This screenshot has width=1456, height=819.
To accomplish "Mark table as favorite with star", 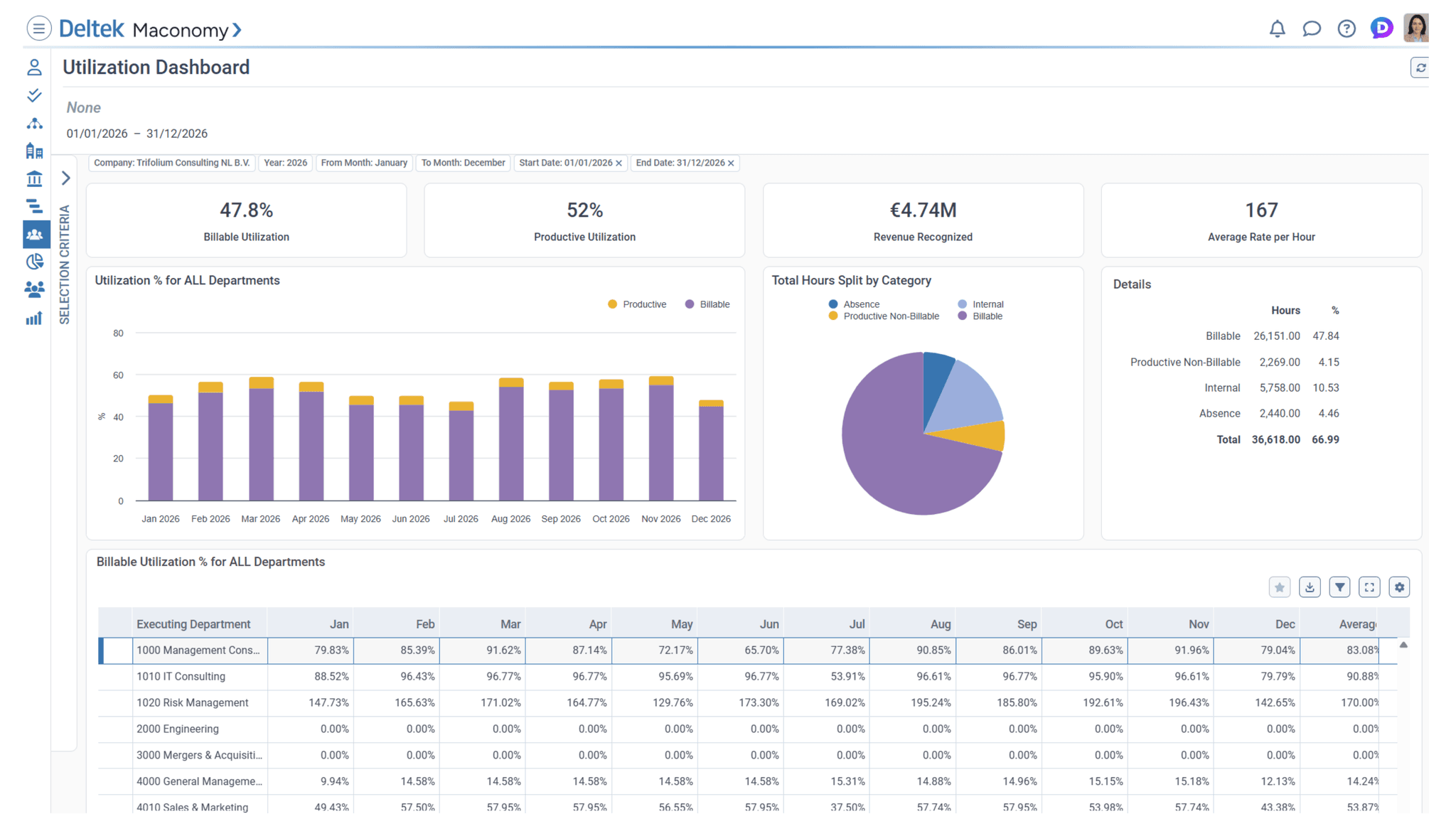I will (x=1279, y=587).
